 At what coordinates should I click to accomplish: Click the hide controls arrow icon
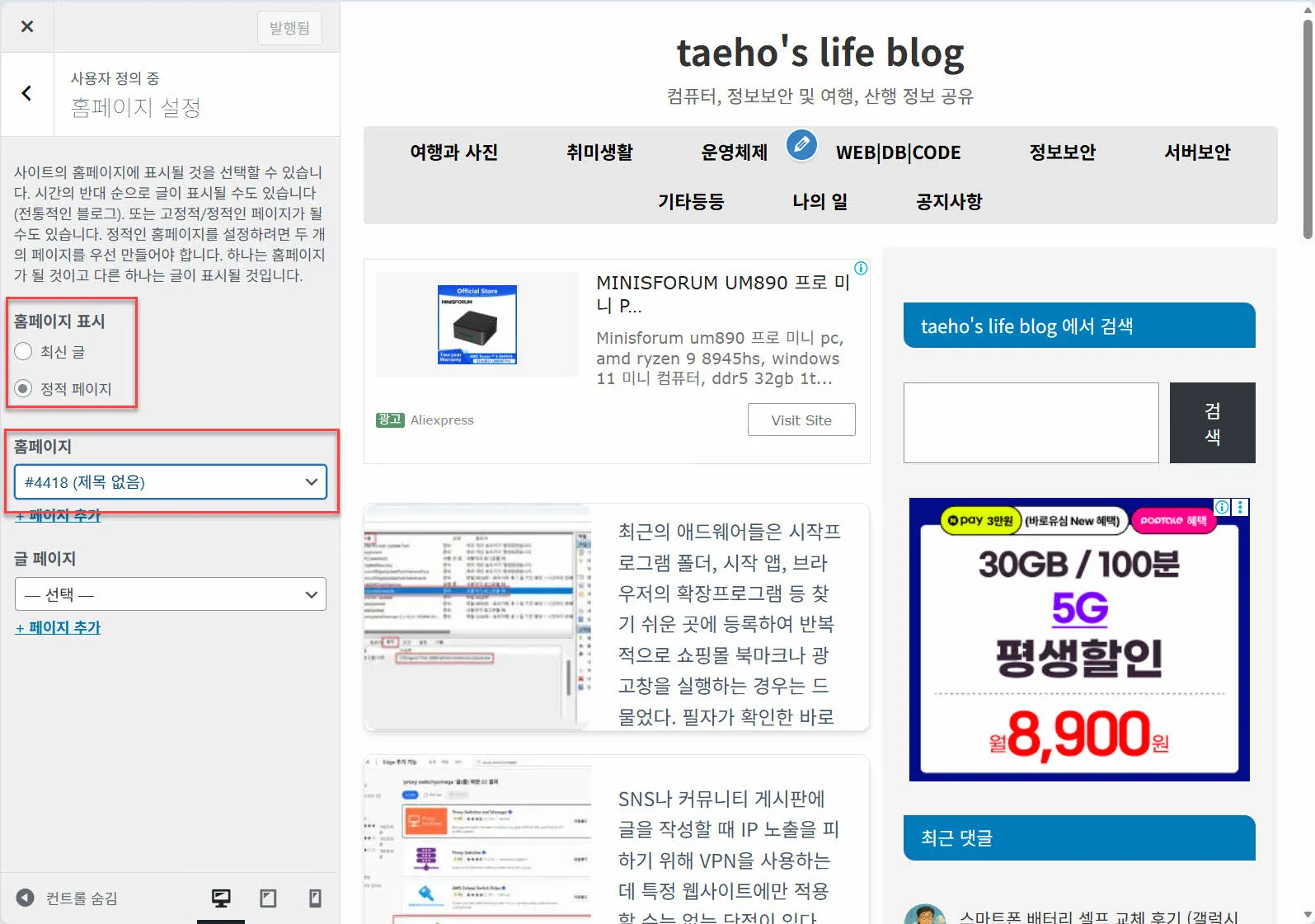point(26,898)
